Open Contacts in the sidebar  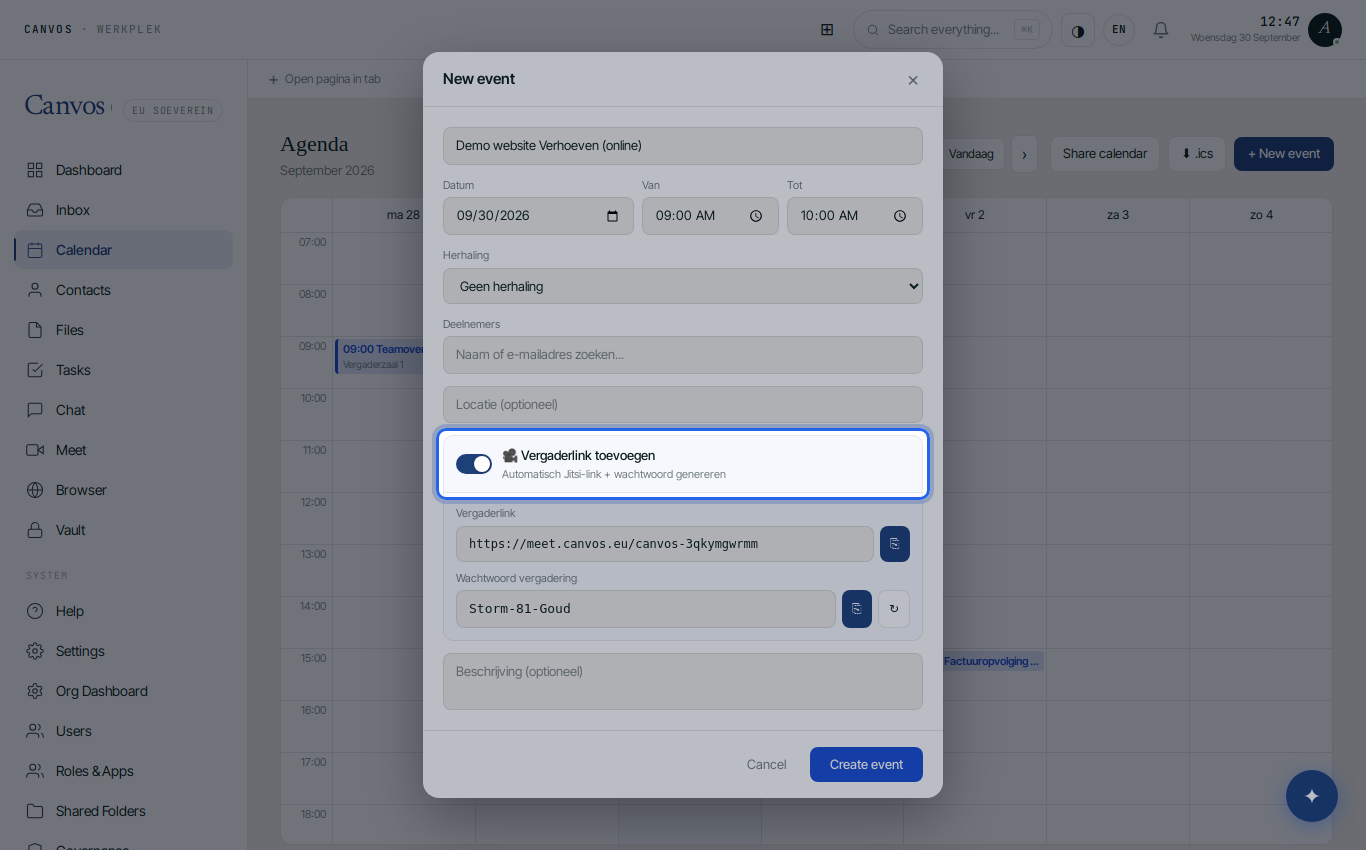tap(123, 290)
